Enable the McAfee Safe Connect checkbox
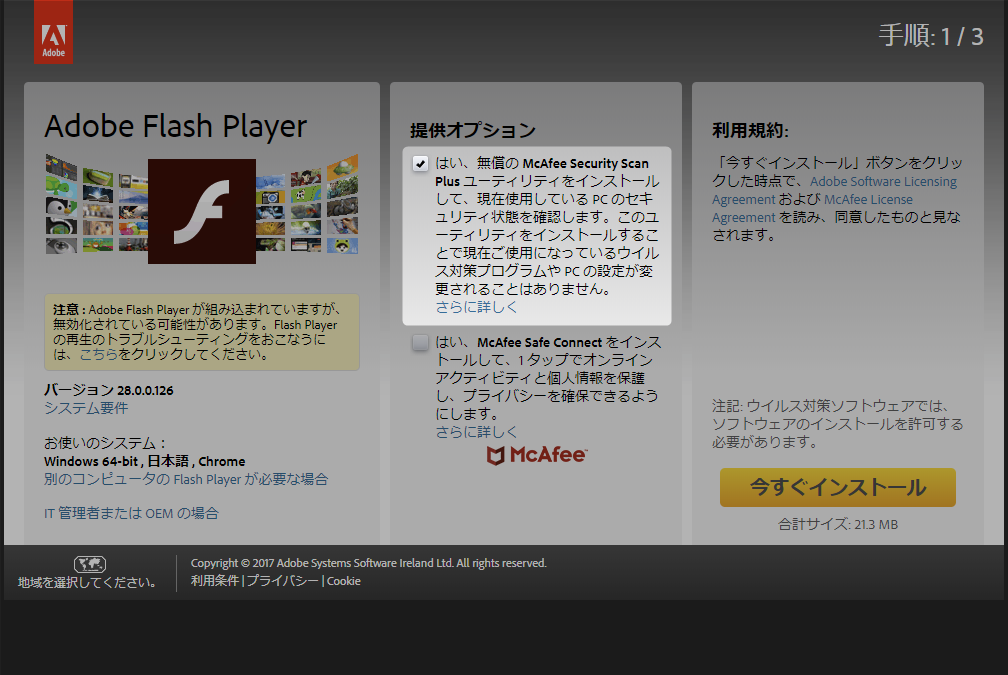The image size is (1008, 675). (421, 343)
